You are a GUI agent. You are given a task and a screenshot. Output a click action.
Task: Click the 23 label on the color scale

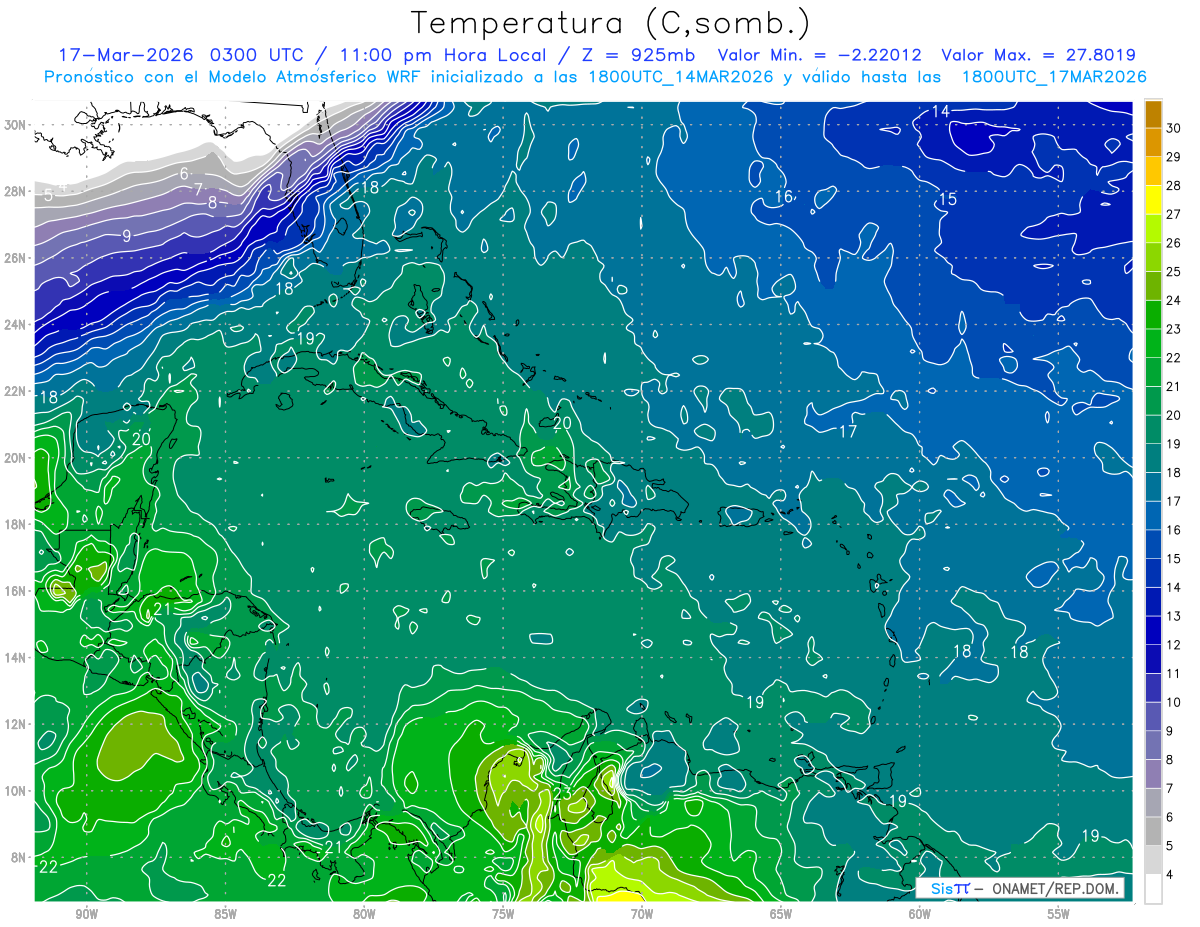coord(1173,328)
